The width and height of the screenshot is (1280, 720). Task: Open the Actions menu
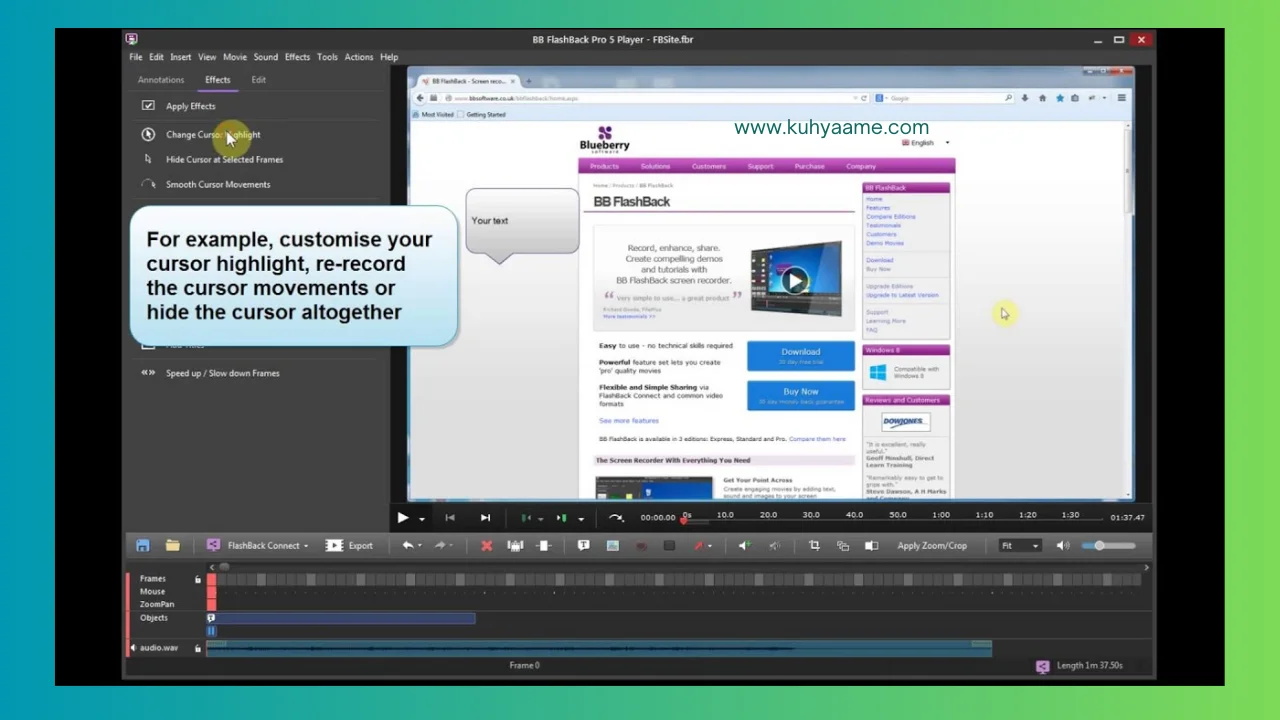pos(359,57)
